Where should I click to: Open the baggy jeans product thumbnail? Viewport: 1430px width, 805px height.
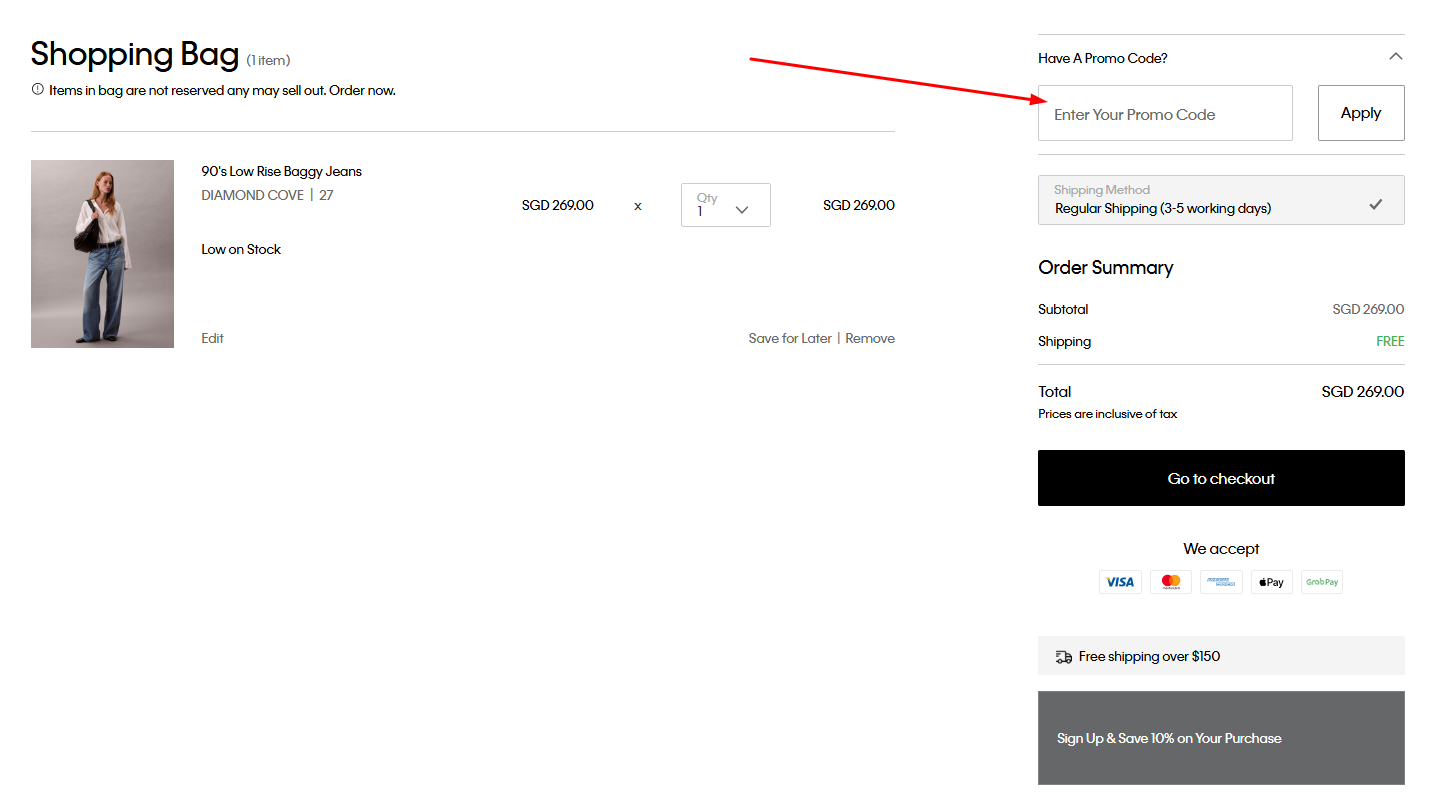[102, 254]
